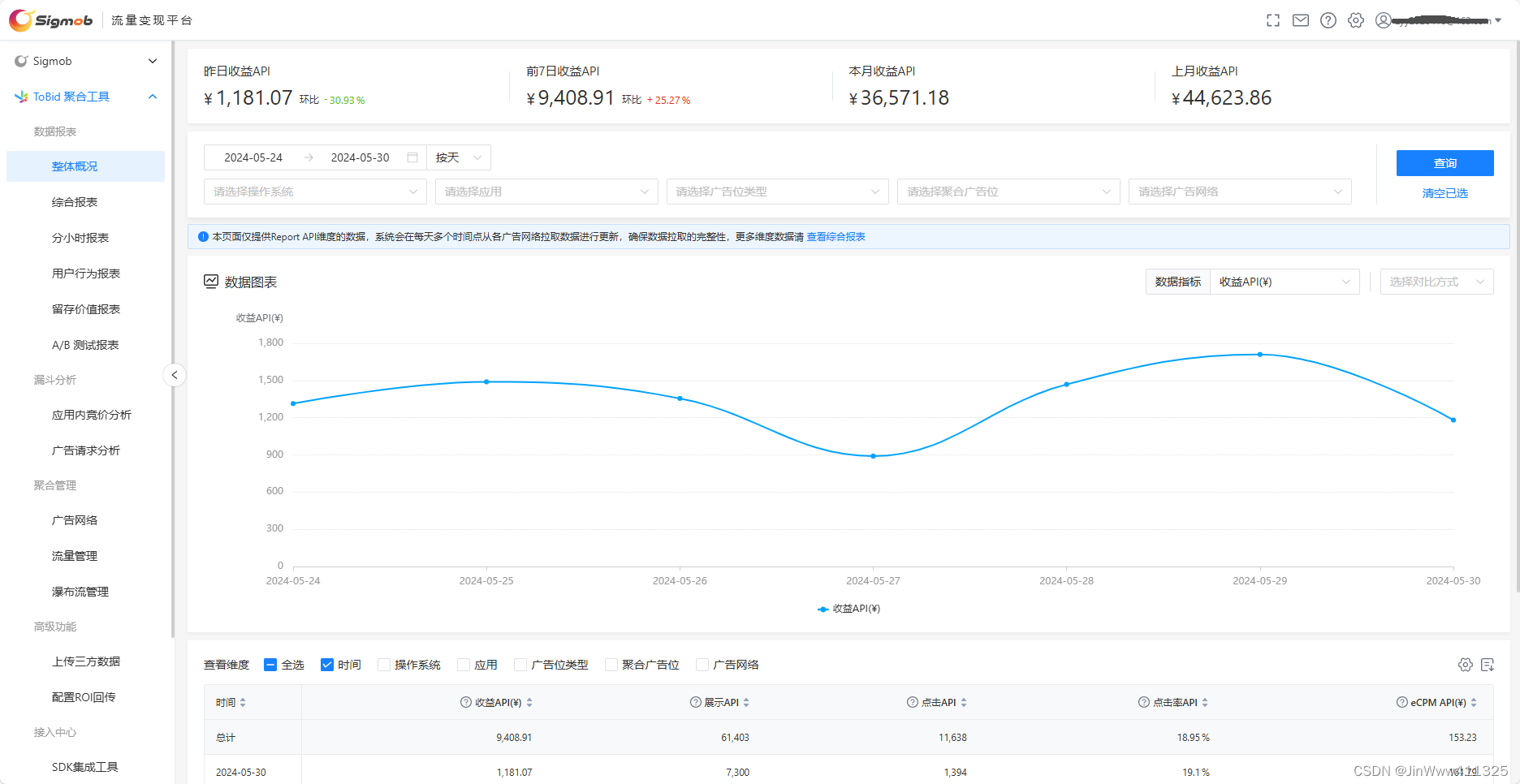Check the 广告位类型 dimension checkbox

tap(520, 665)
